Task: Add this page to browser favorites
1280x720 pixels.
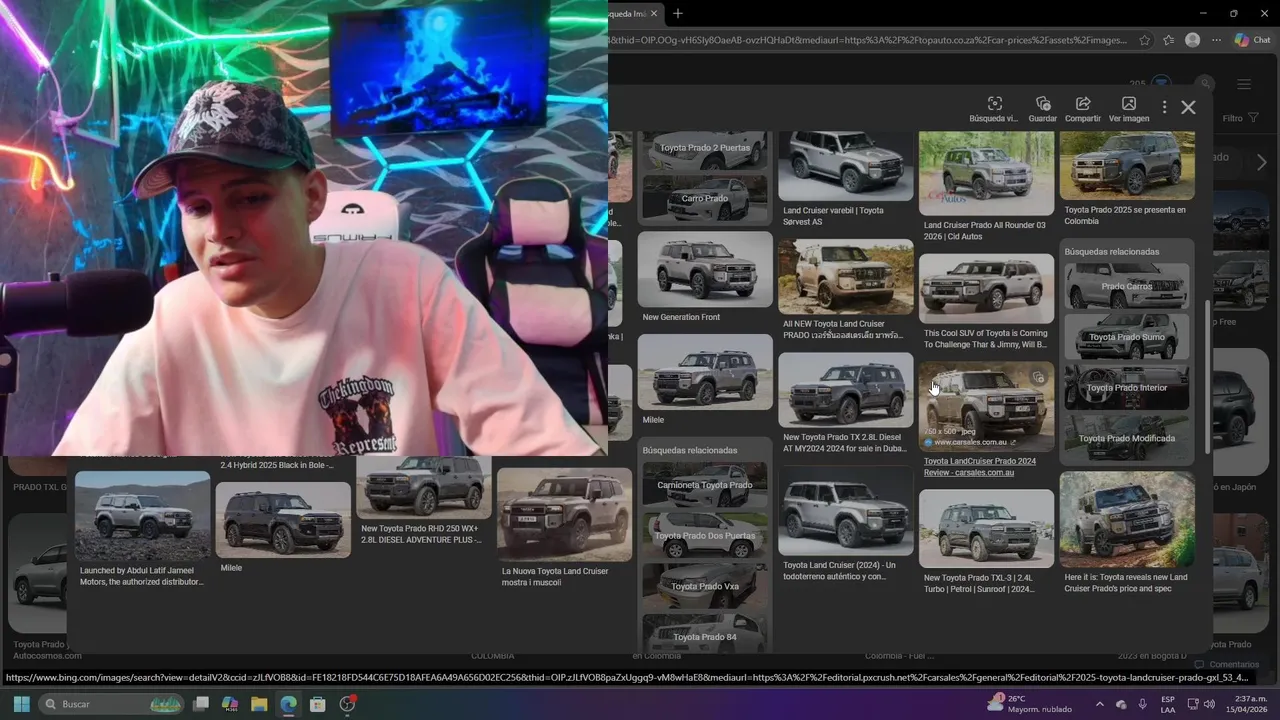Action: [1146, 40]
